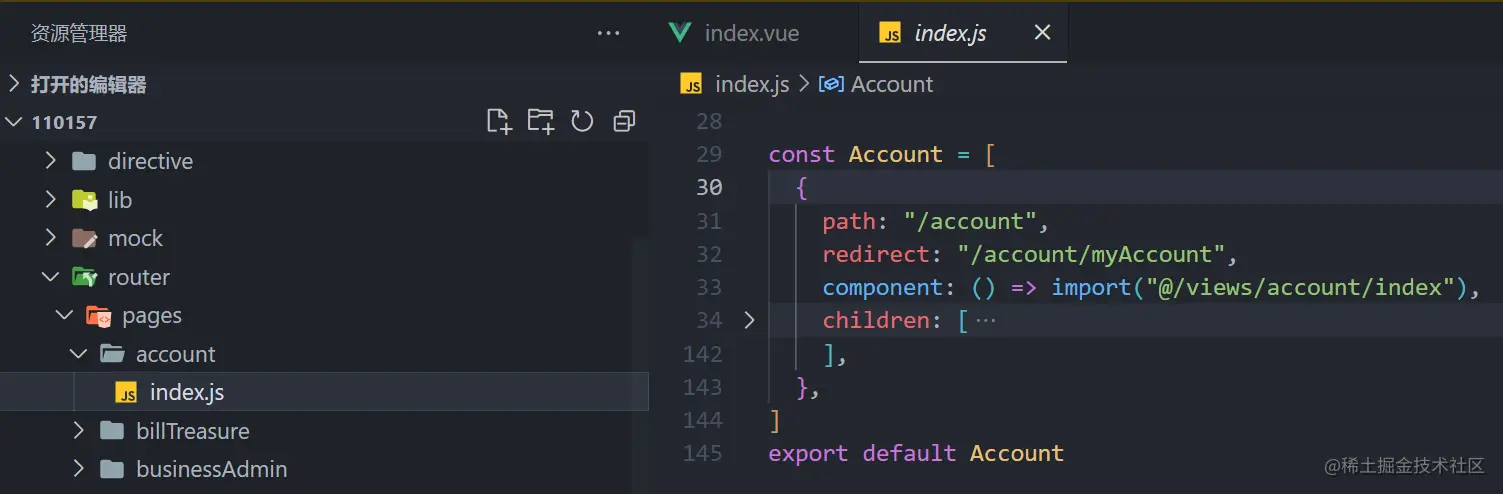Select index.js file under account folder
1503x494 pixels.
pyautogui.click(x=186, y=393)
